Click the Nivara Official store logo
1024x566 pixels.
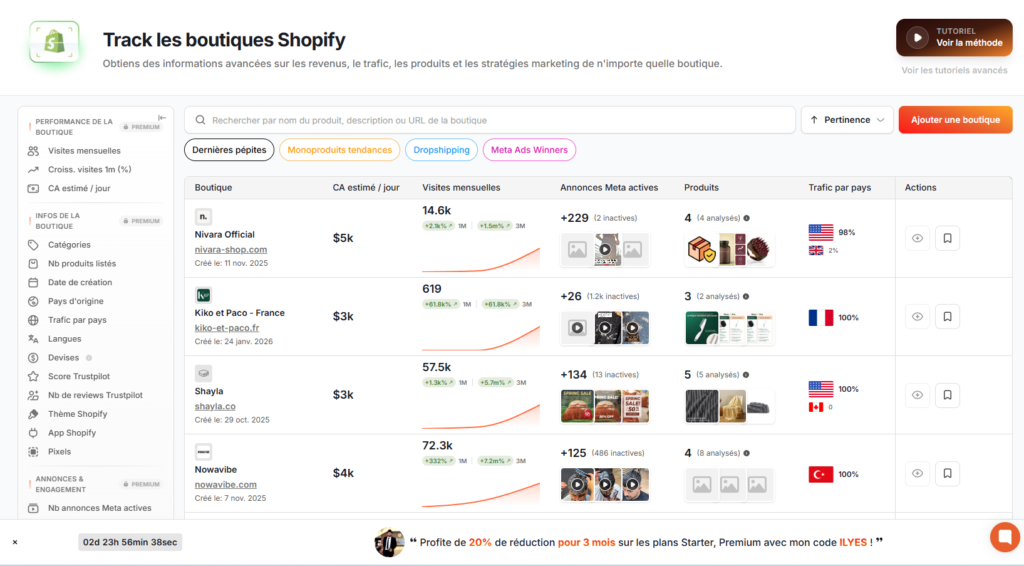pyautogui.click(x=203, y=216)
